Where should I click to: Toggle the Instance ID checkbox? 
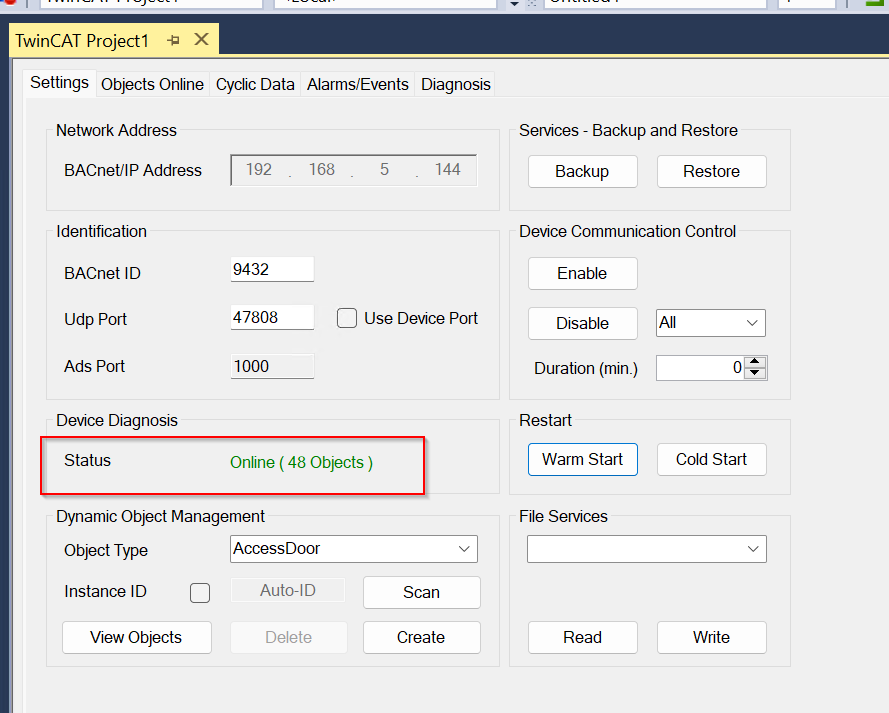pyautogui.click(x=200, y=593)
